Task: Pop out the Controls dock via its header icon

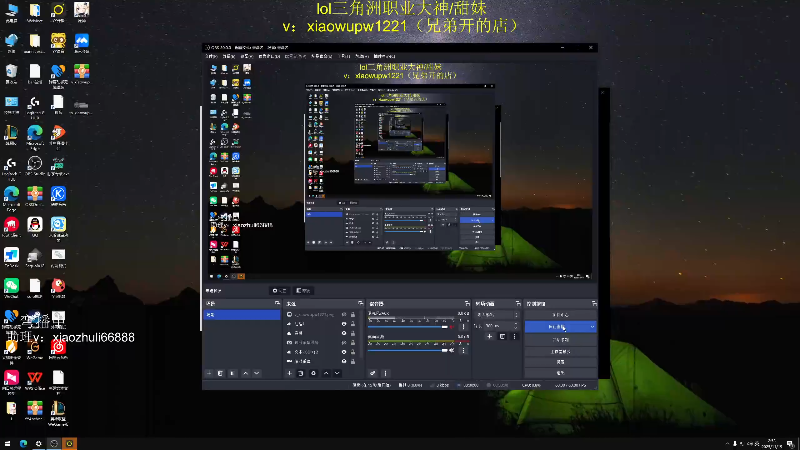Action: point(594,304)
